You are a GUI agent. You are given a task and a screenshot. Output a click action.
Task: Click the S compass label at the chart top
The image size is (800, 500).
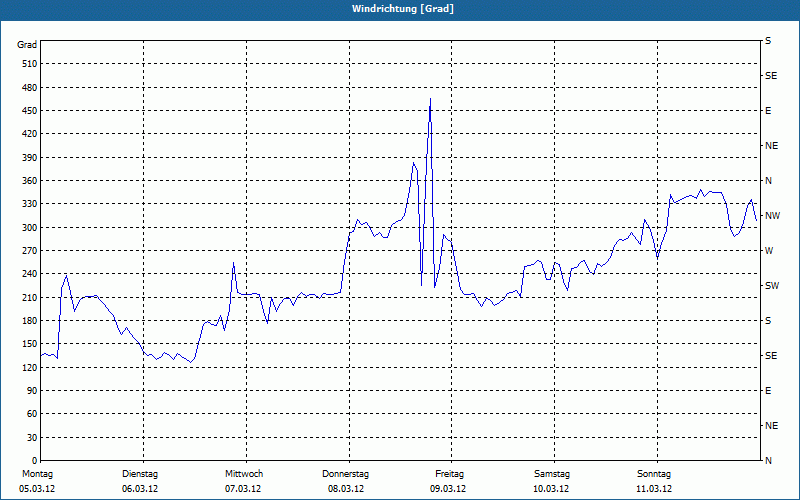pos(768,41)
